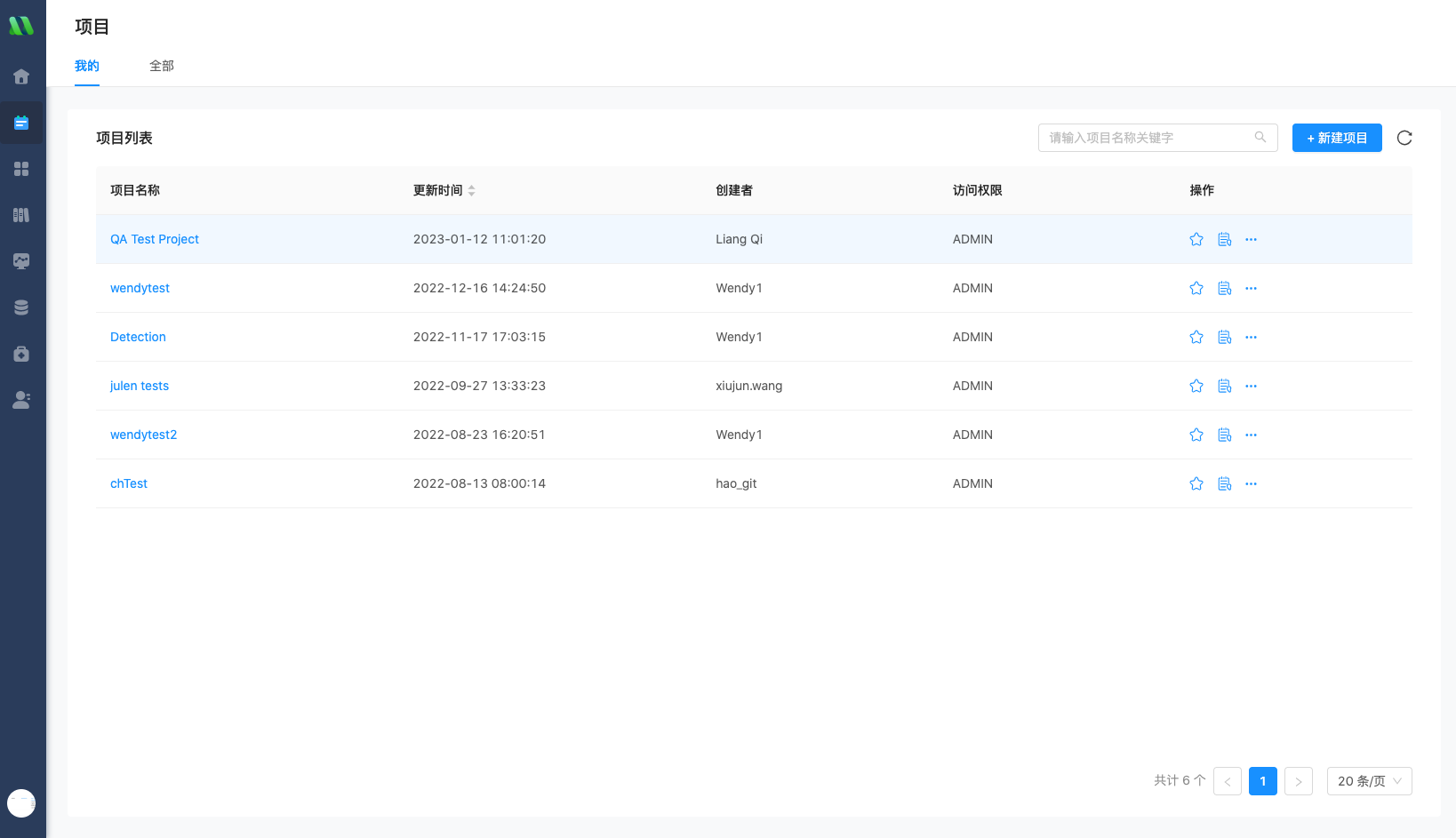Click the medical kit icon in sidebar
Viewport: 1456px width, 838px height.
pyautogui.click(x=21, y=354)
